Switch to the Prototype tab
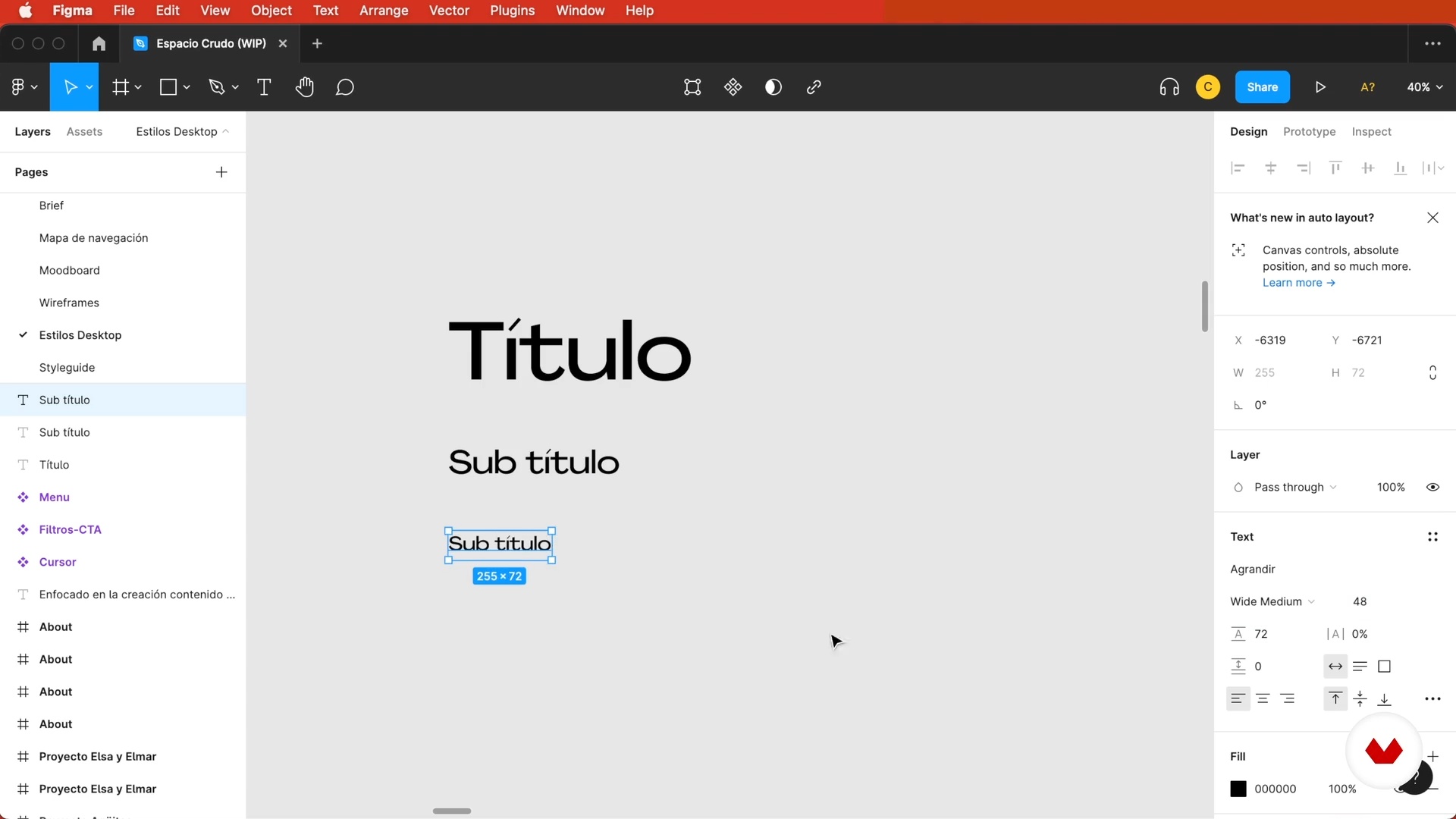This screenshot has height=819, width=1456. [x=1310, y=132]
